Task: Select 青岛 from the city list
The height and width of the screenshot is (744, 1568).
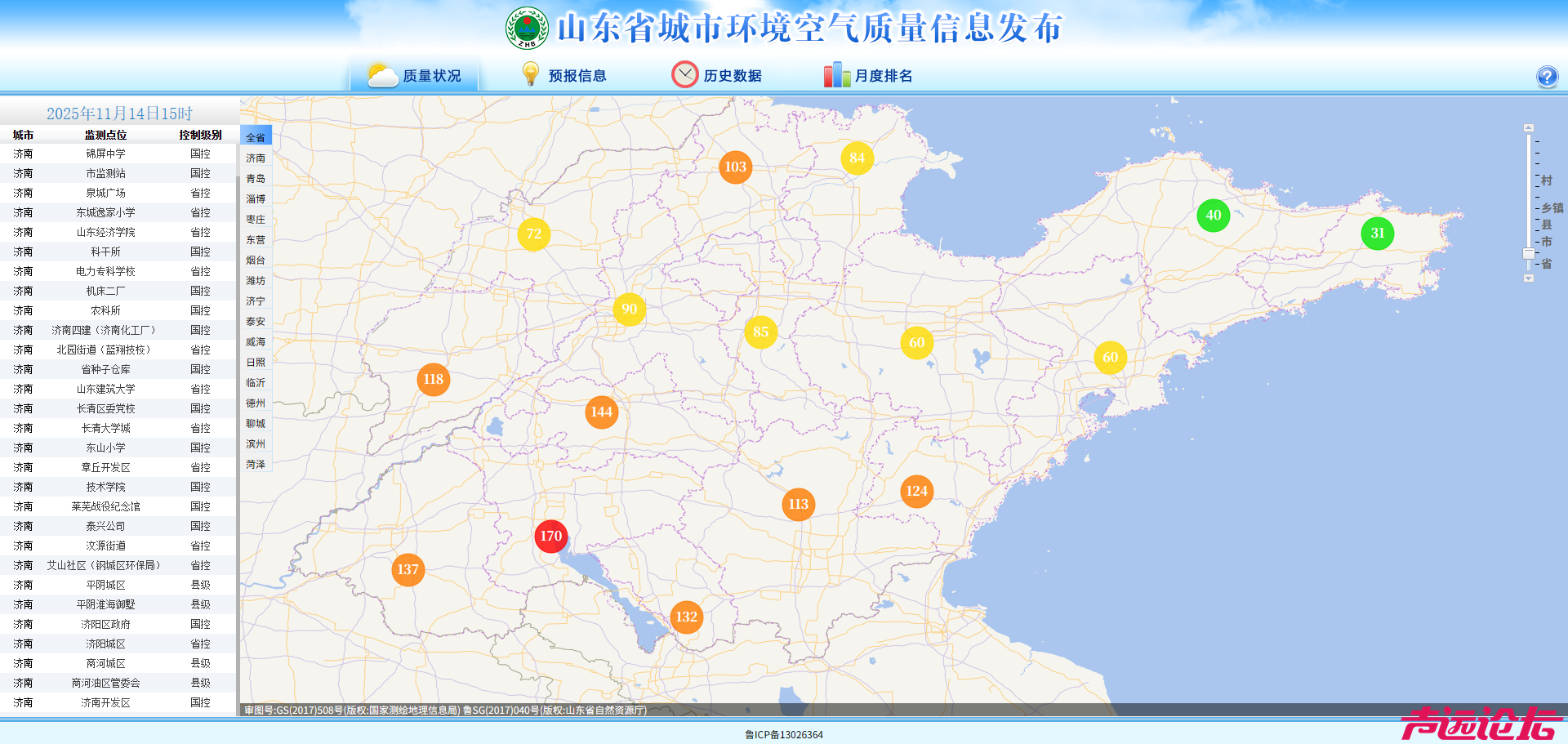Action: point(255,178)
